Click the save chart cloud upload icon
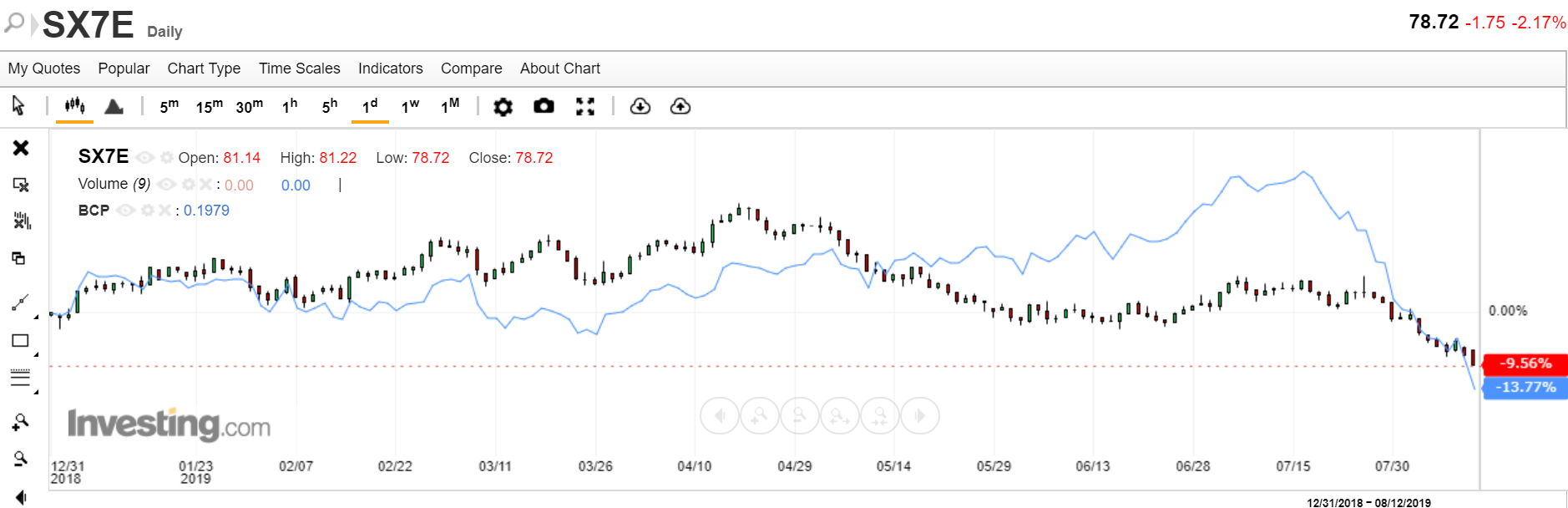1568x508 pixels. click(680, 106)
